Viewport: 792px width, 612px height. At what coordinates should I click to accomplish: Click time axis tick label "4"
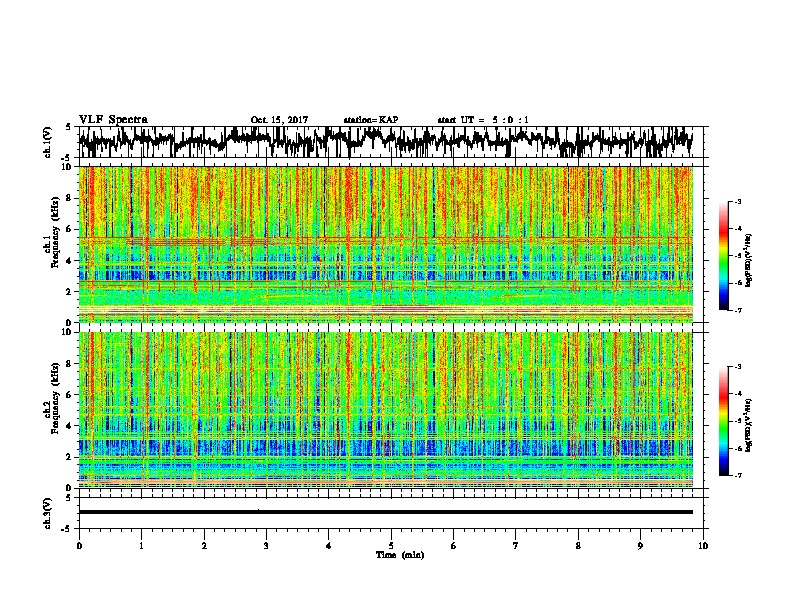coord(329,546)
